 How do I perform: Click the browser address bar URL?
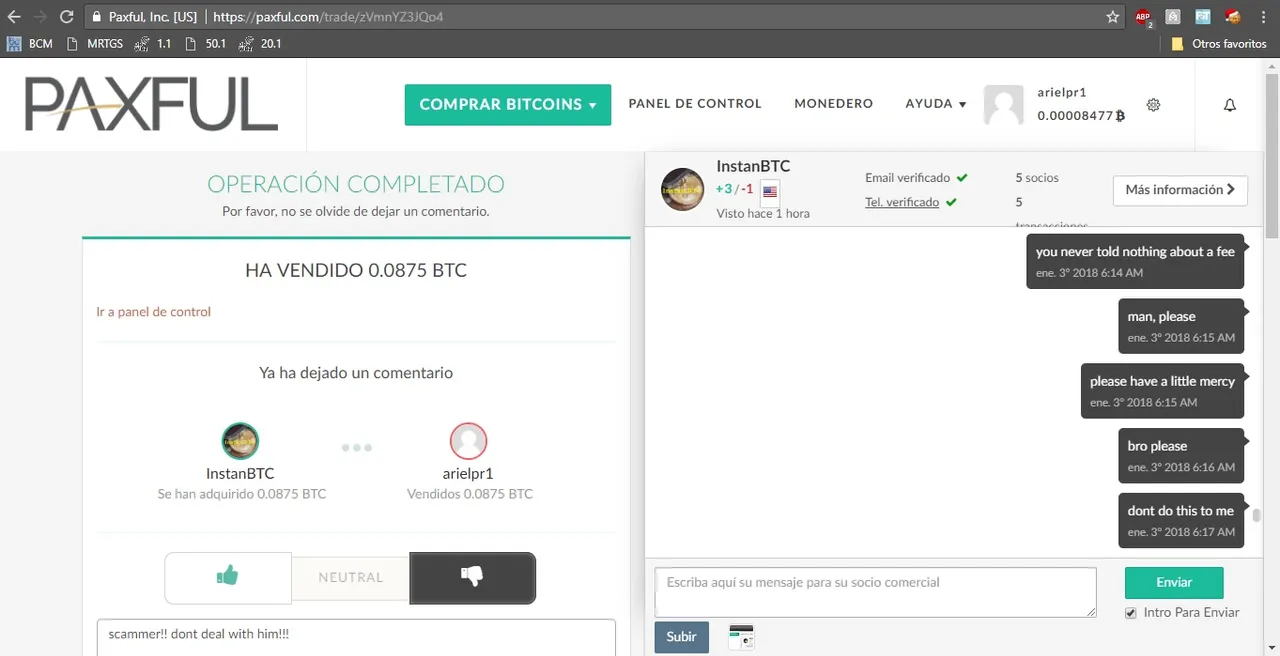(x=329, y=17)
